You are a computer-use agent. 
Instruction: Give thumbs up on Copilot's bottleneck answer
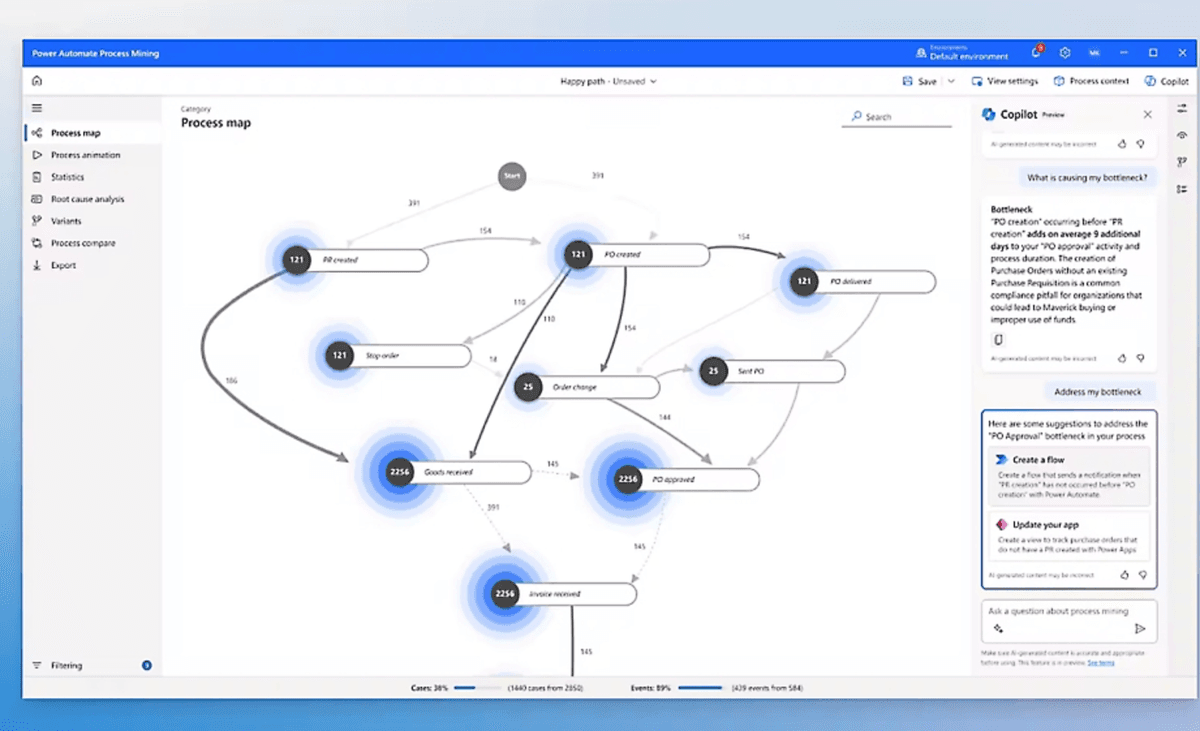tap(1122, 356)
